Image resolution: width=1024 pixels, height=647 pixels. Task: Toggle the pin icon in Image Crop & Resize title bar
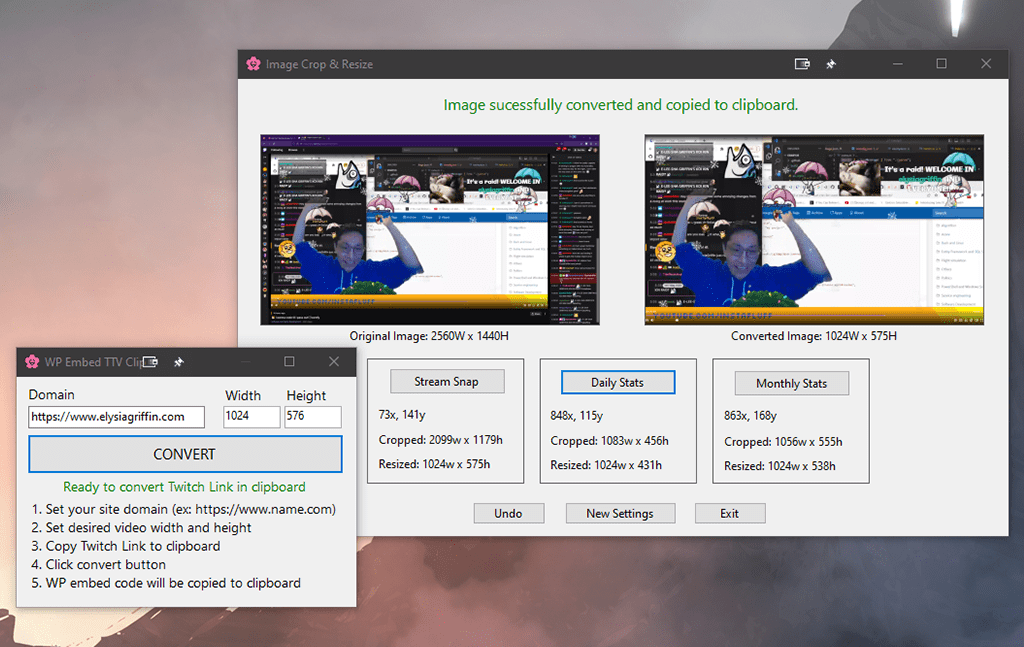click(x=831, y=64)
